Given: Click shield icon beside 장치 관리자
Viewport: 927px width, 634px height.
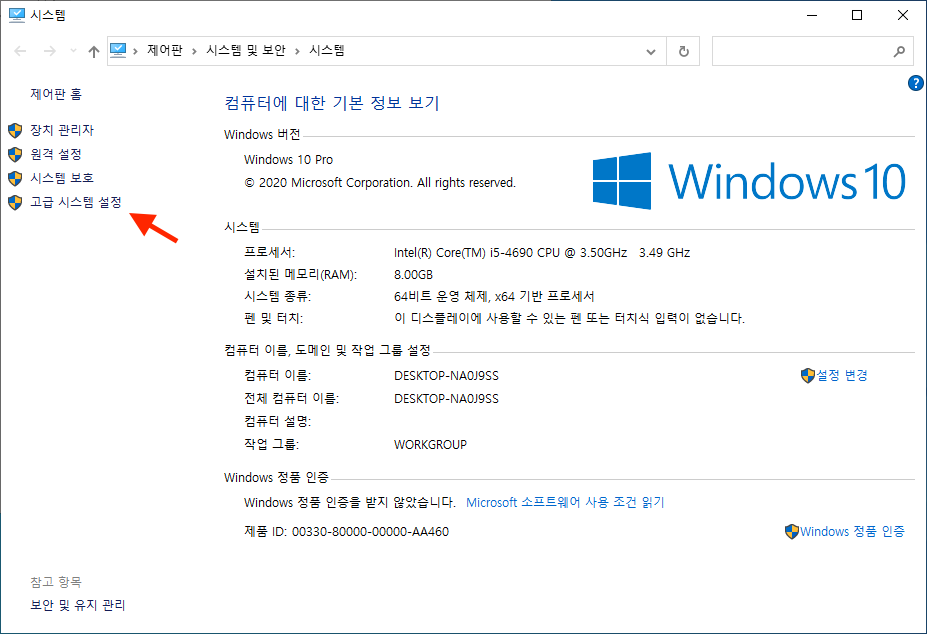Looking at the screenshot, I should pyautogui.click(x=15, y=131).
